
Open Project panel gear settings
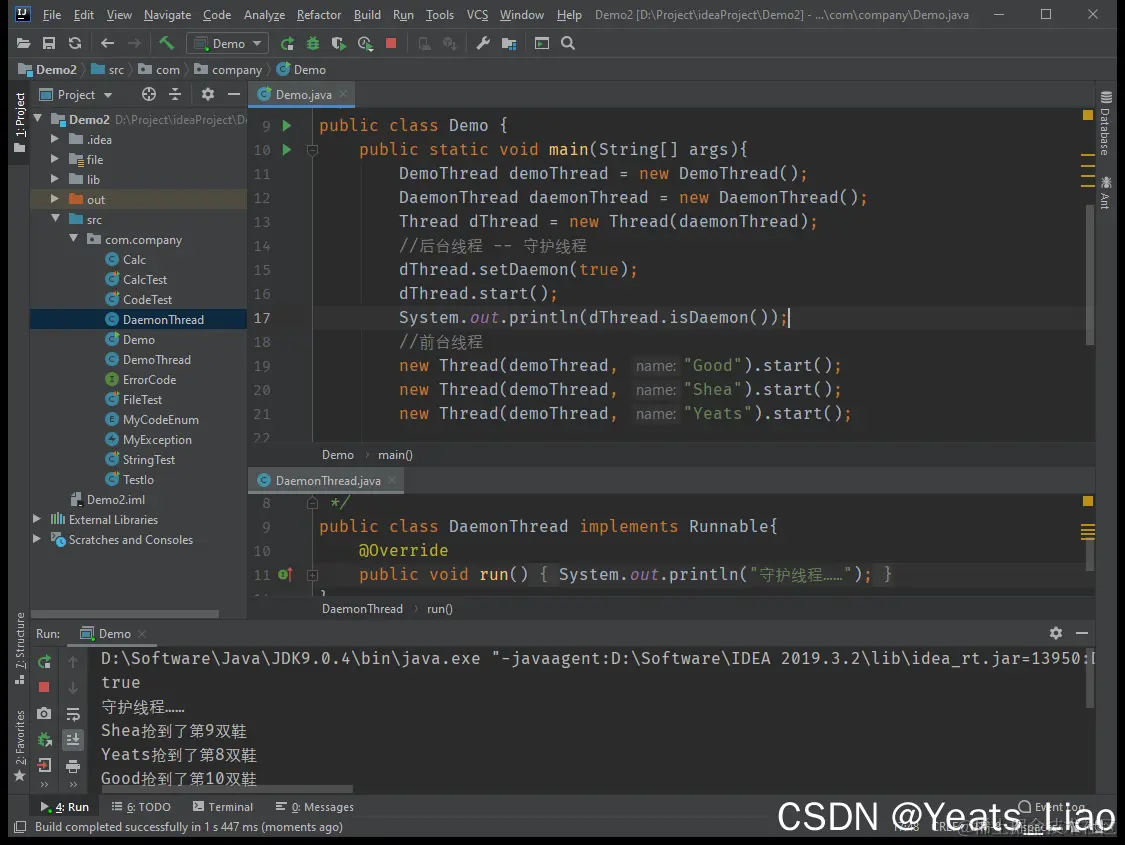pos(208,94)
